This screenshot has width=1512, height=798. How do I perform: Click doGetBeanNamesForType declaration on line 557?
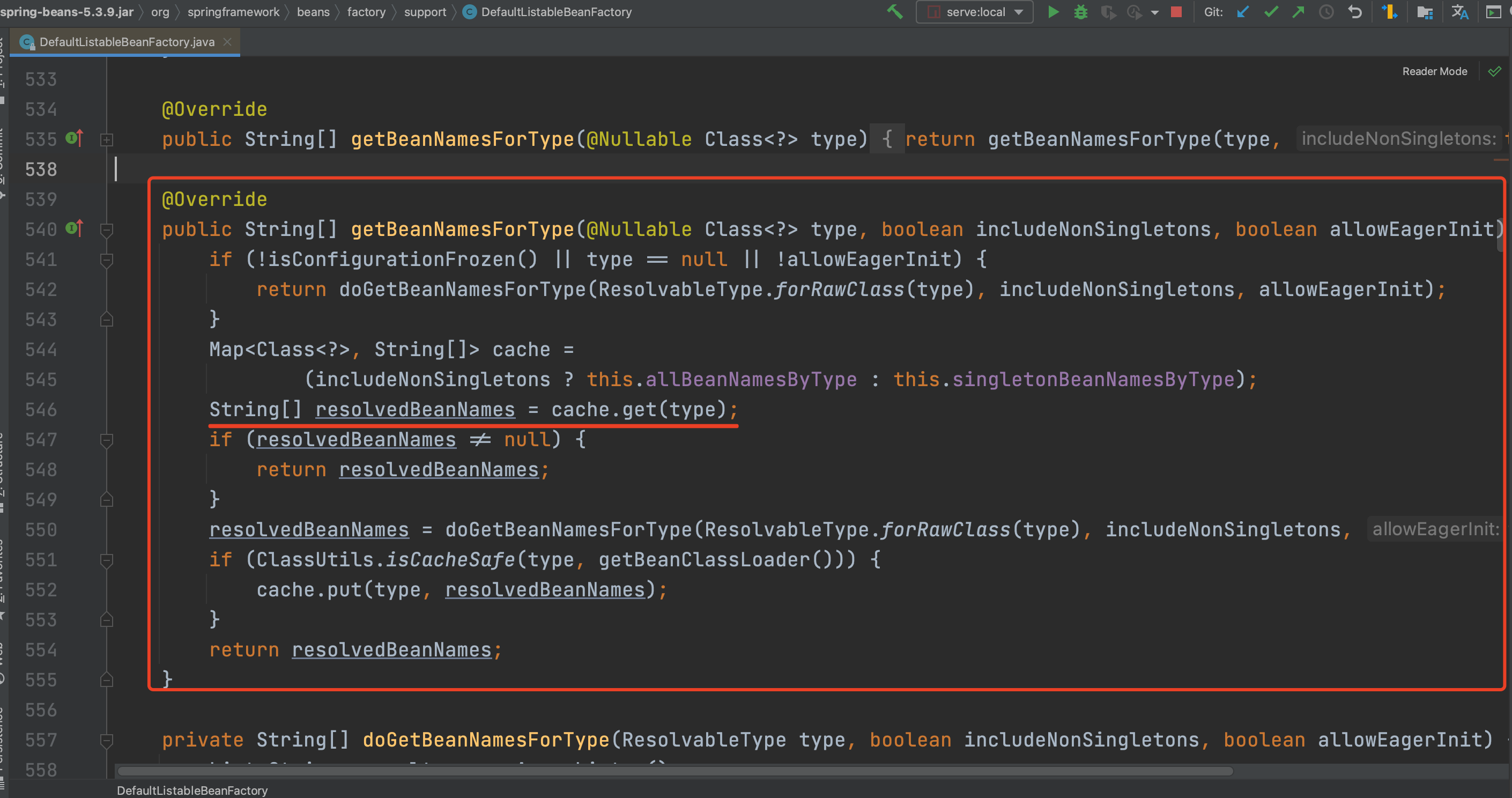coord(487,741)
